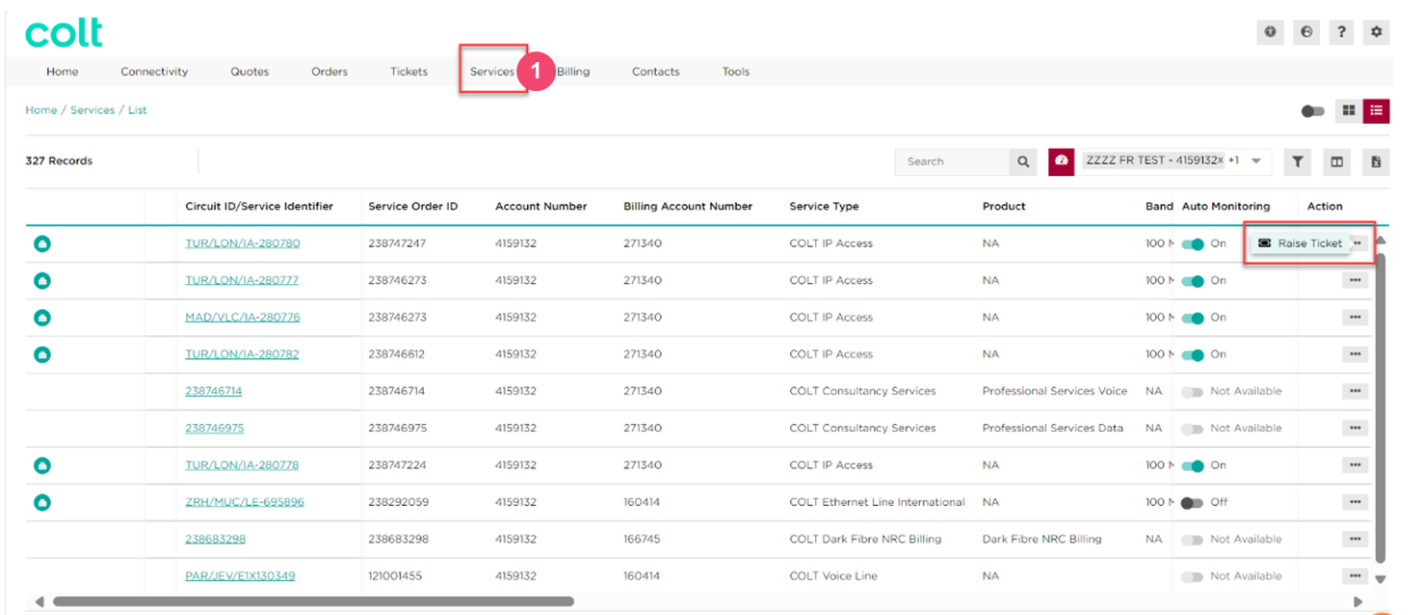Screen dimensions: 1409x615
Task: Open the globe language icon
Action: [1306, 32]
